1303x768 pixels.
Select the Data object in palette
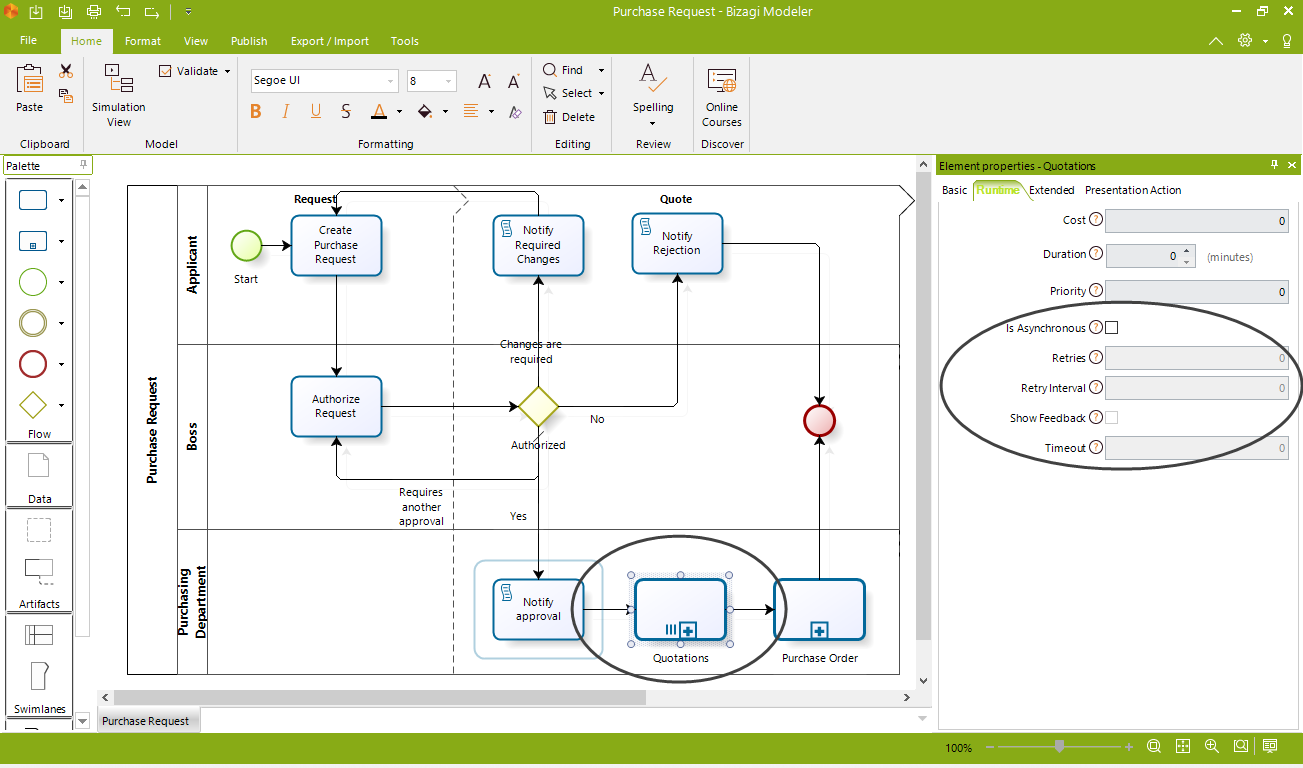[39, 465]
